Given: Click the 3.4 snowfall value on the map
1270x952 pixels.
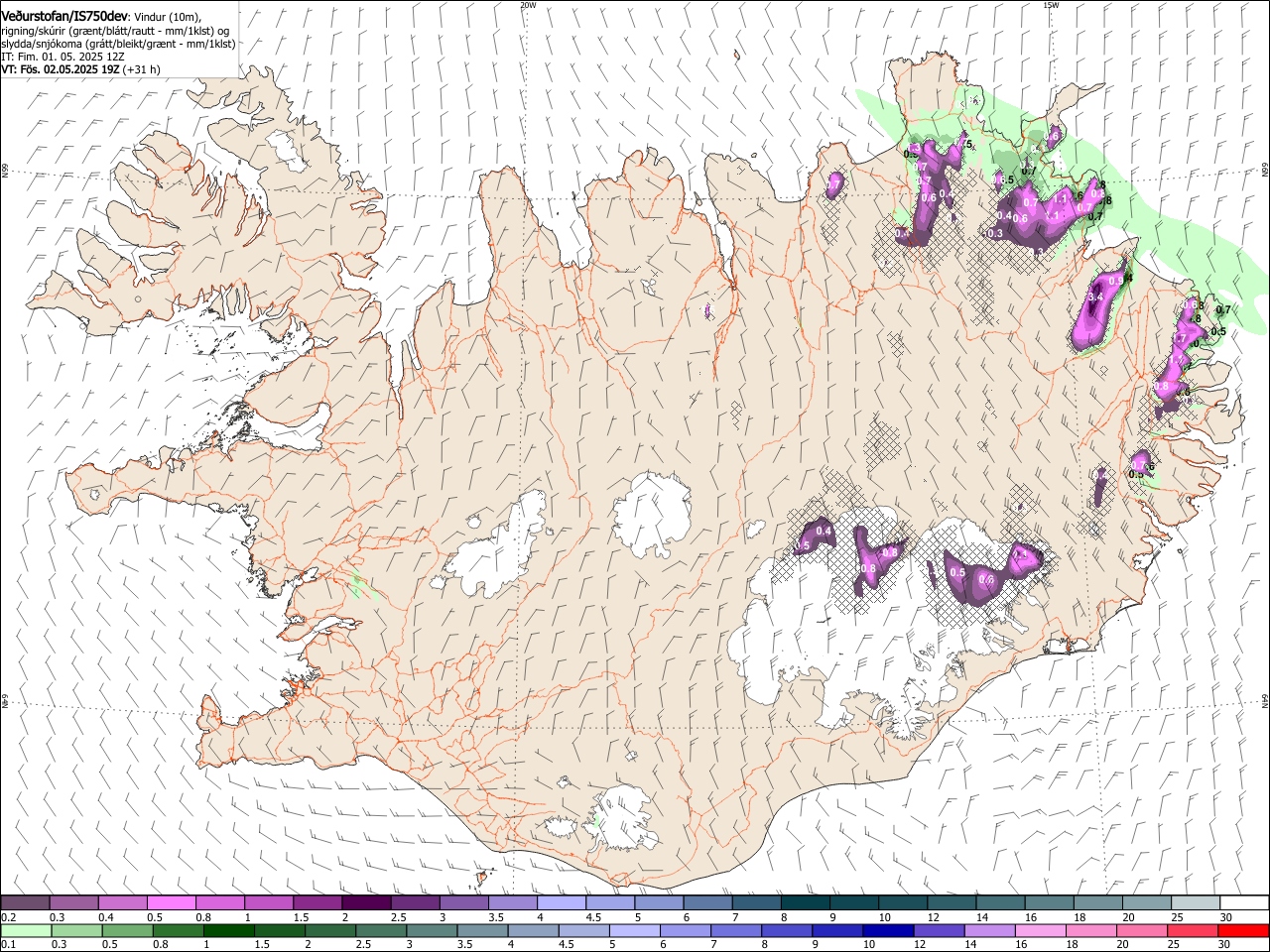Looking at the screenshot, I should 1096,297.
